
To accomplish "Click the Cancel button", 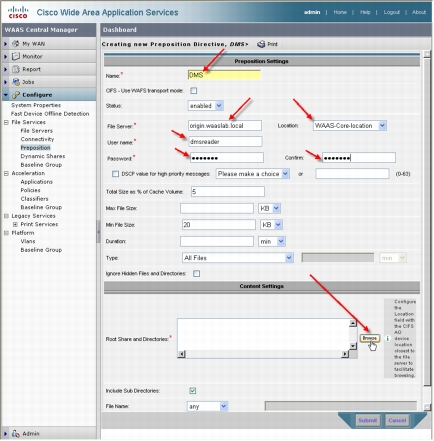I will point(397,420).
